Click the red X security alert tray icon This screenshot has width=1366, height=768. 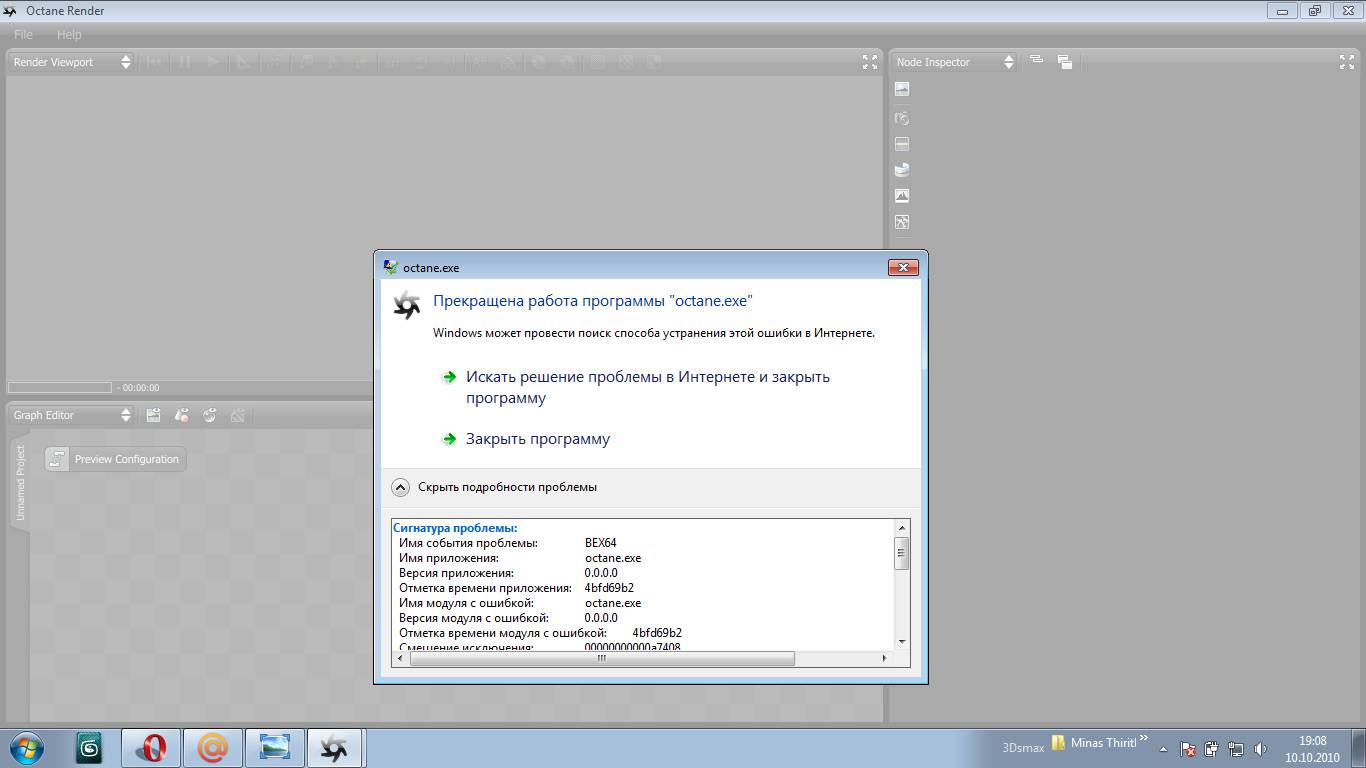tap(1188, 748)
